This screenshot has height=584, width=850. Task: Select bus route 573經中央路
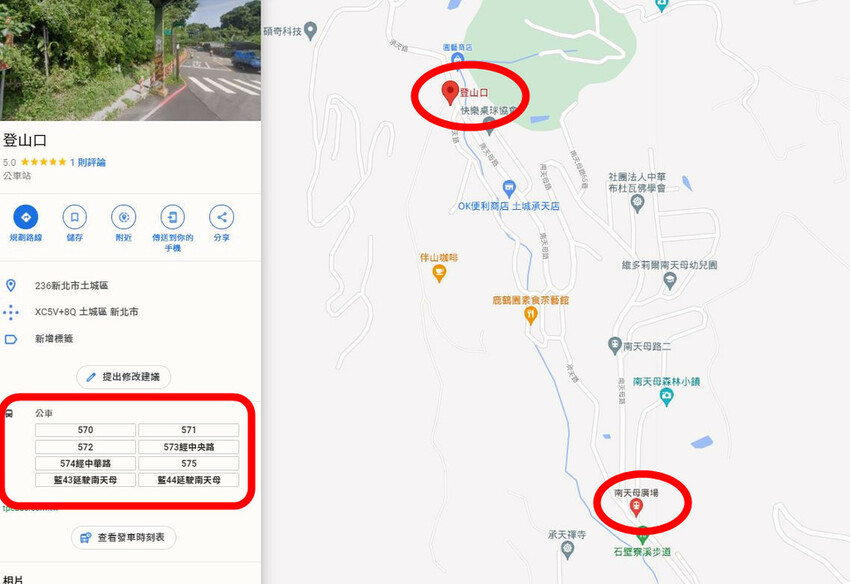click(x=189, y=447)
